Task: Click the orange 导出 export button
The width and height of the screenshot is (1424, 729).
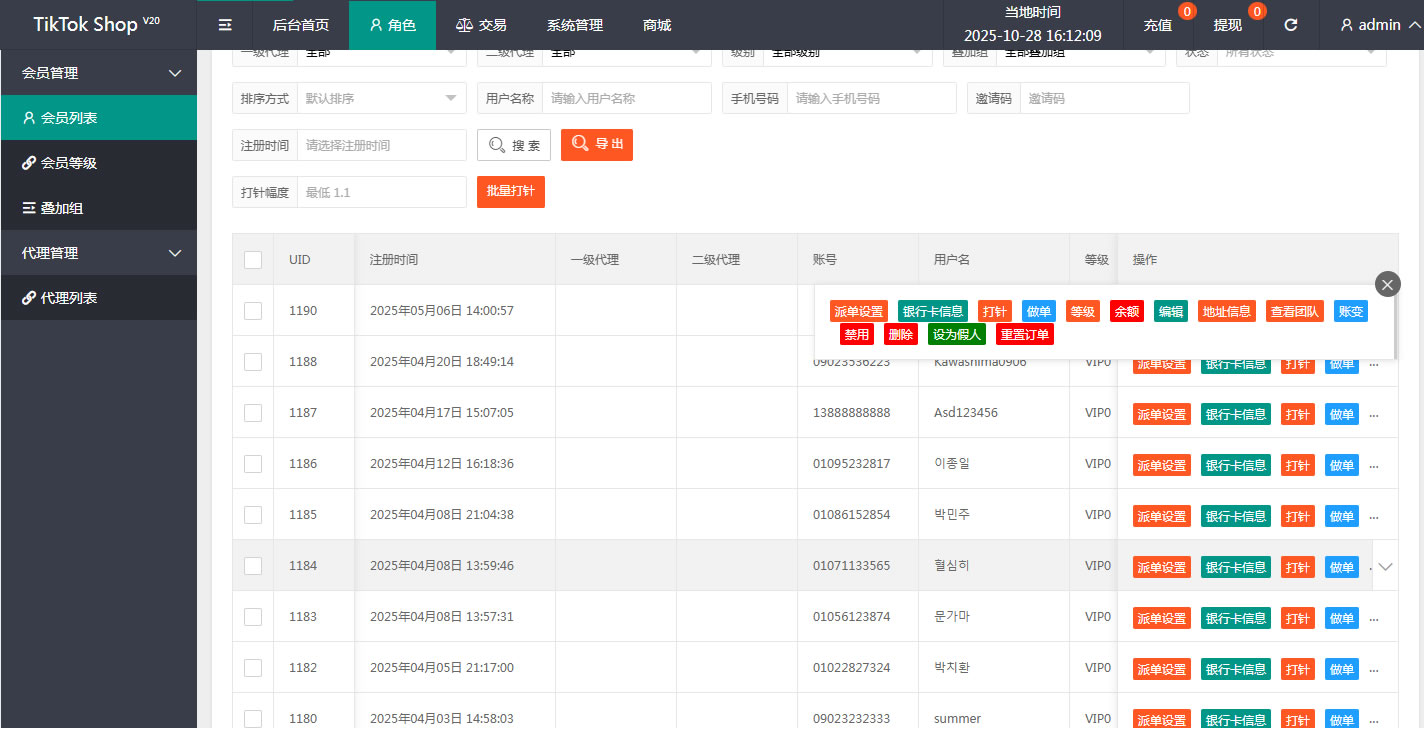Action: click(x=597, y=144)
